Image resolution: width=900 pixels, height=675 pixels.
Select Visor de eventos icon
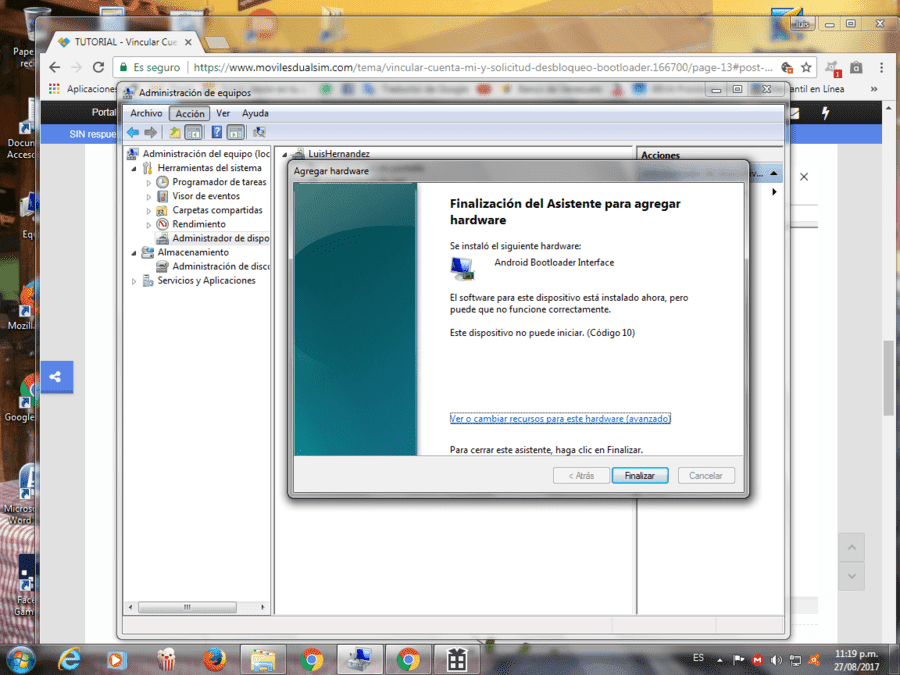pyautogui.click(x=162, y=196)
